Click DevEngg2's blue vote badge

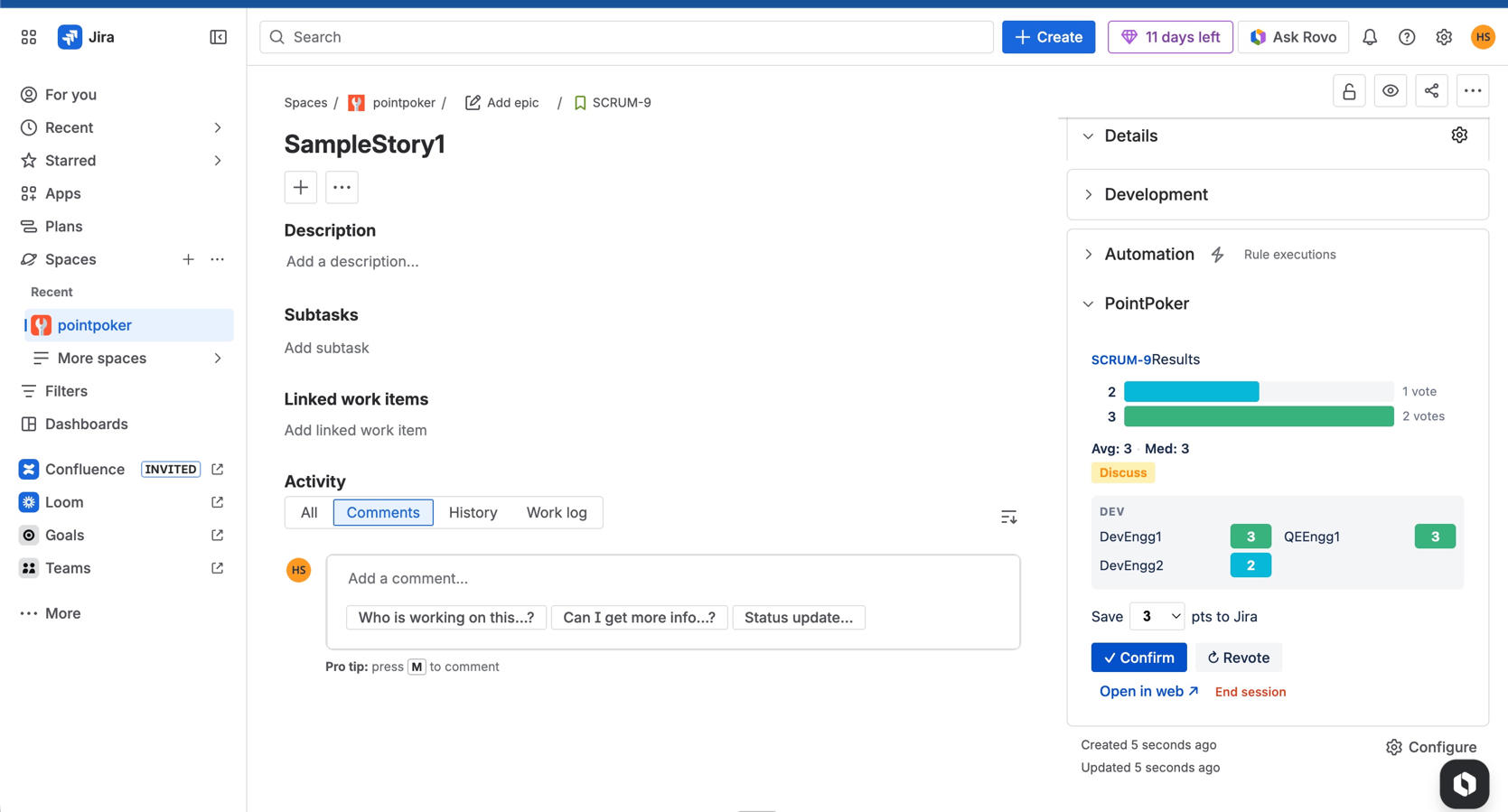coord(1250,565)
